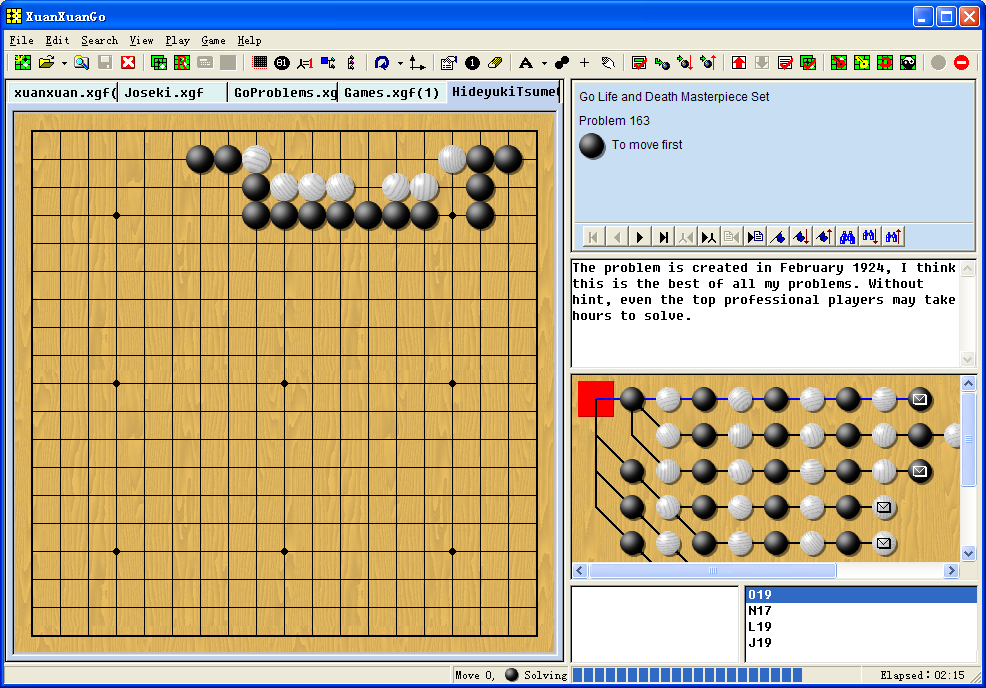Image resolution: width=986 pixels, height=688 pixels.
Task: Click the flag with down-arrow button
Action: point(801,237)
